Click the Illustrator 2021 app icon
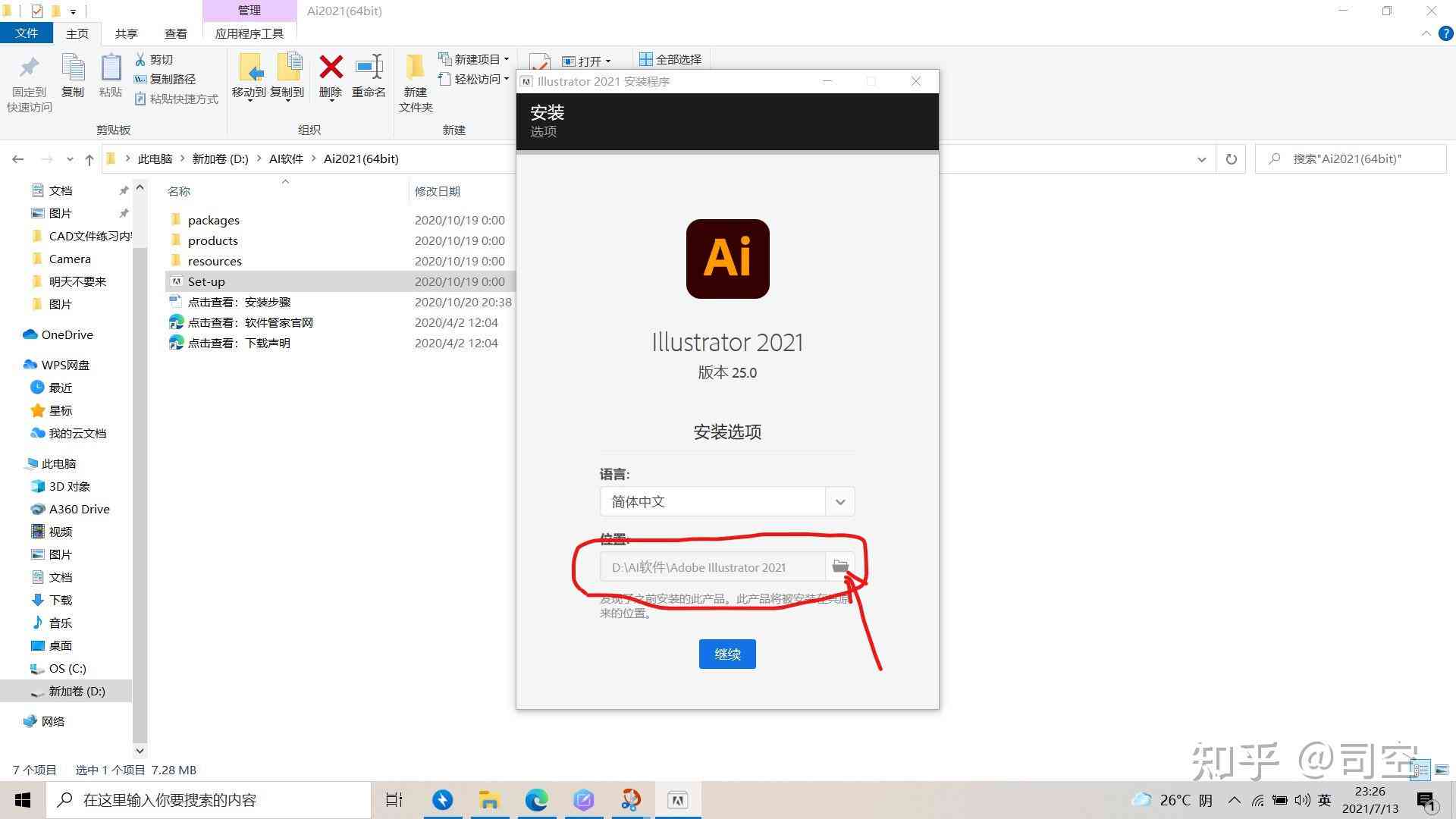 [727, 258]
